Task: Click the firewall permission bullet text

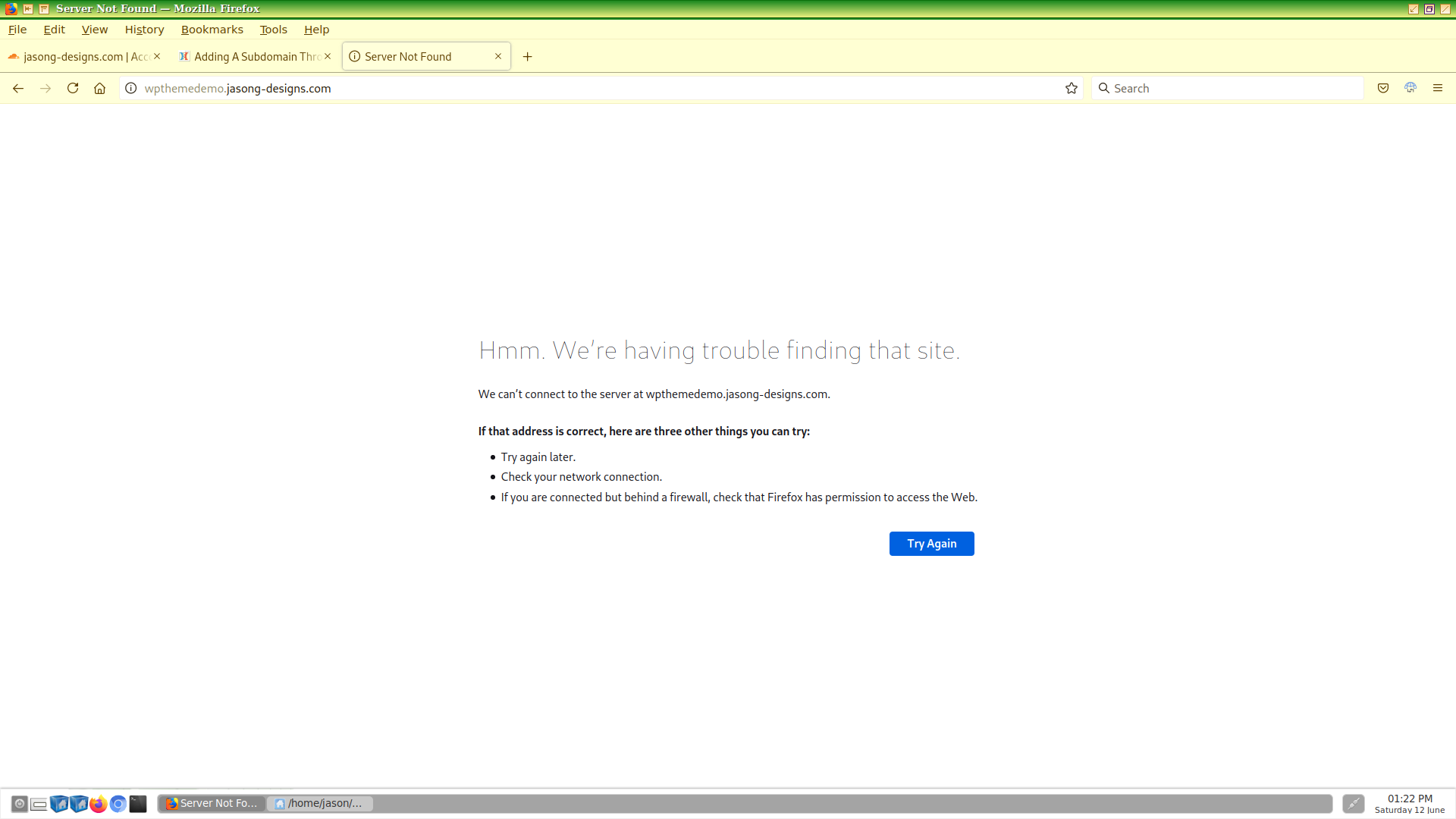Action: tap(739, 497)
